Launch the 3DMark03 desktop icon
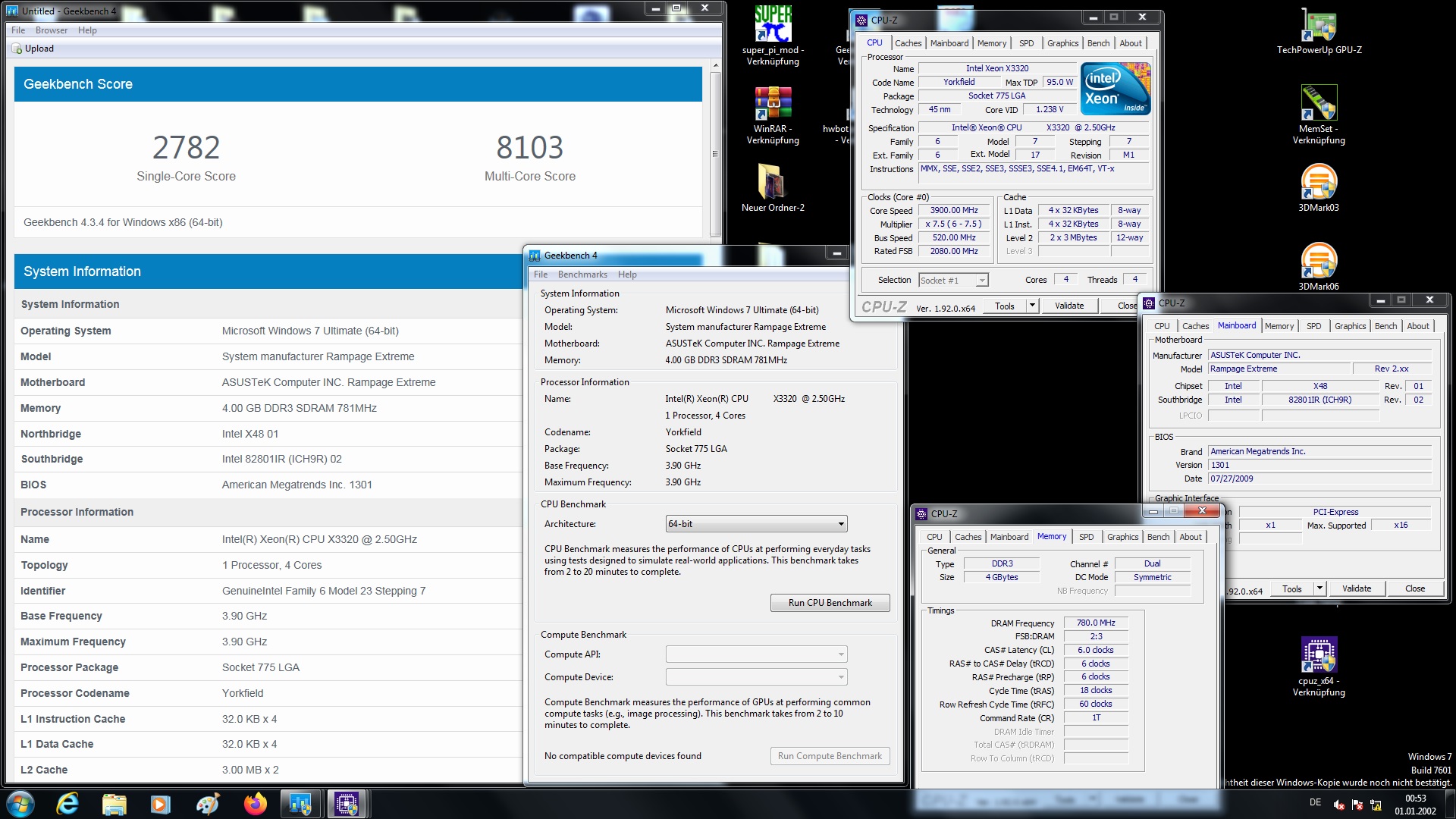 (1319, 188)
